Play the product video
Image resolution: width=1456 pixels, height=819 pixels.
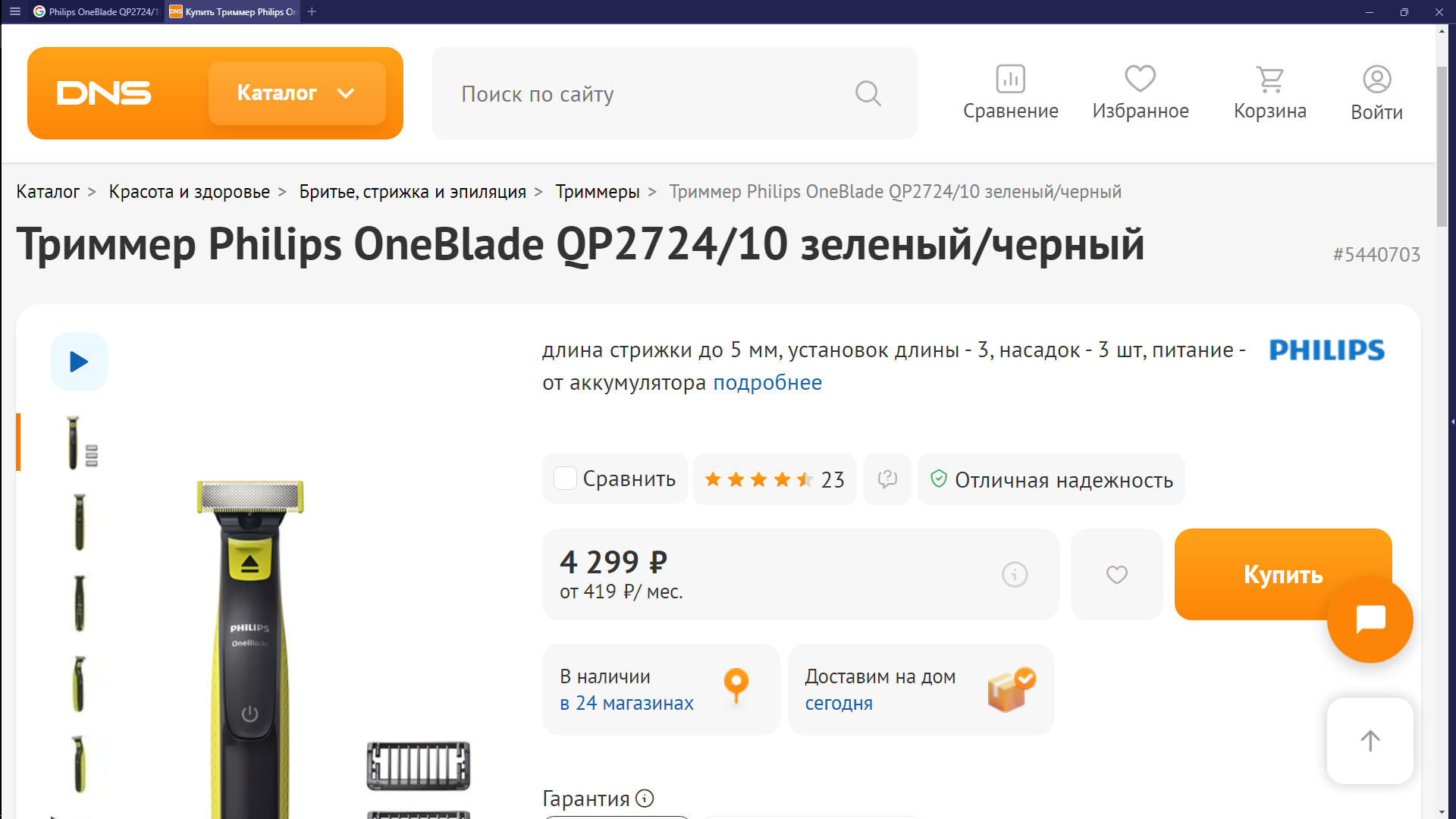(x=80, y=362)
